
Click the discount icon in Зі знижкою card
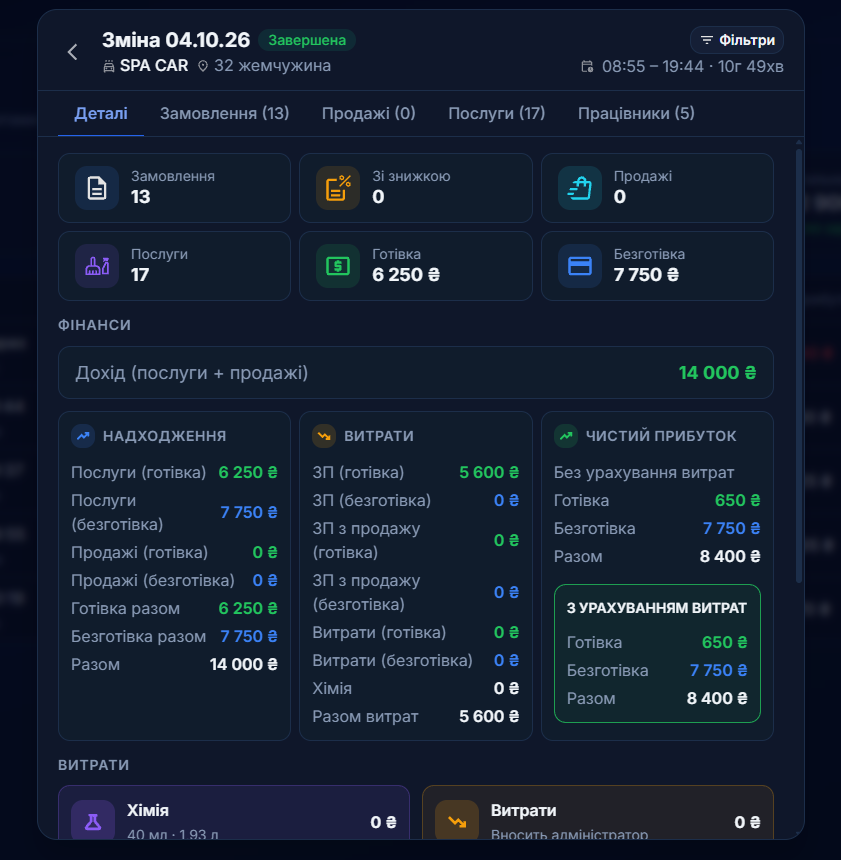click(338, 188)
